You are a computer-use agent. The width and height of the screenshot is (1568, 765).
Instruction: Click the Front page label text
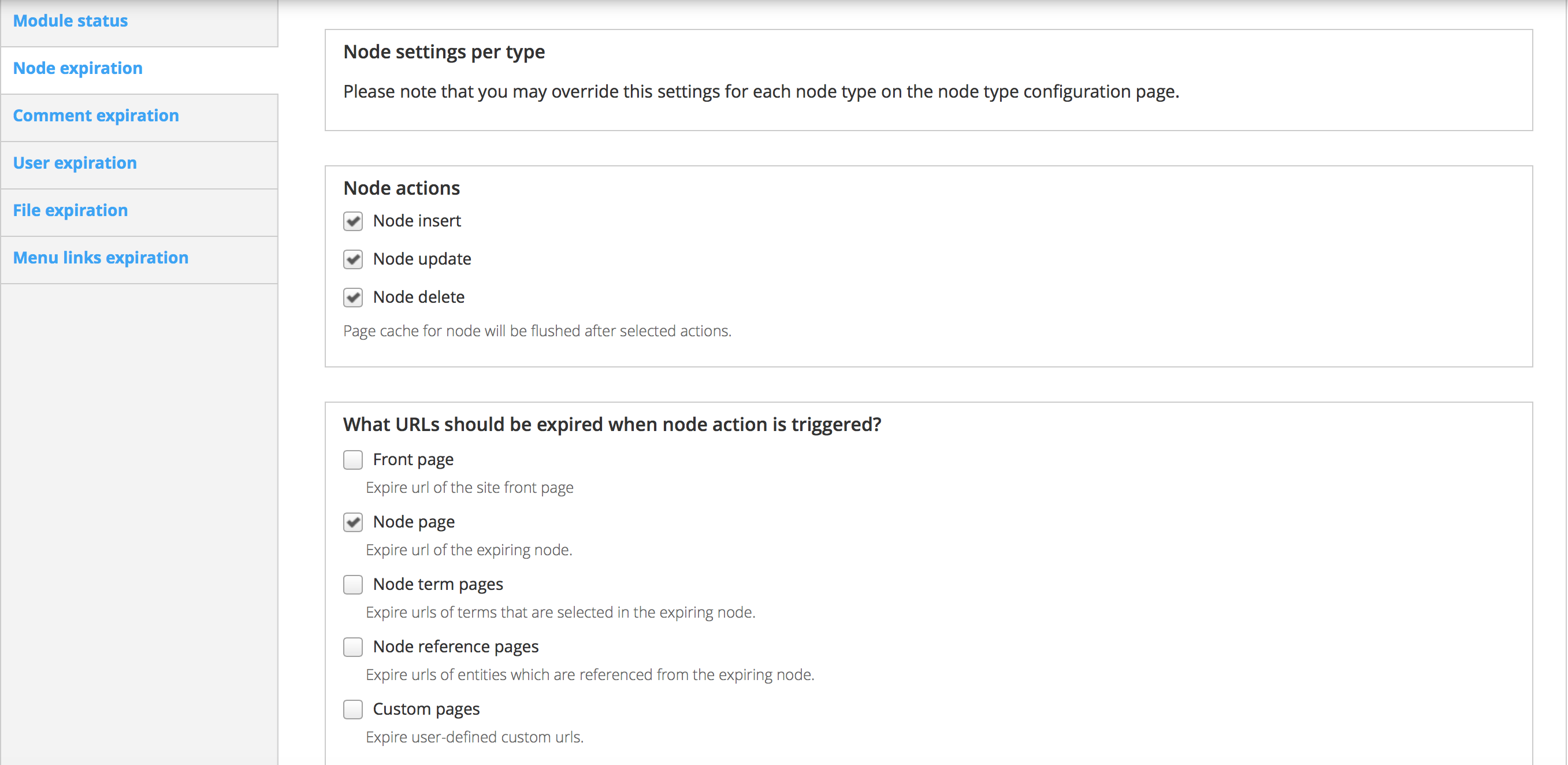(413, 459)
